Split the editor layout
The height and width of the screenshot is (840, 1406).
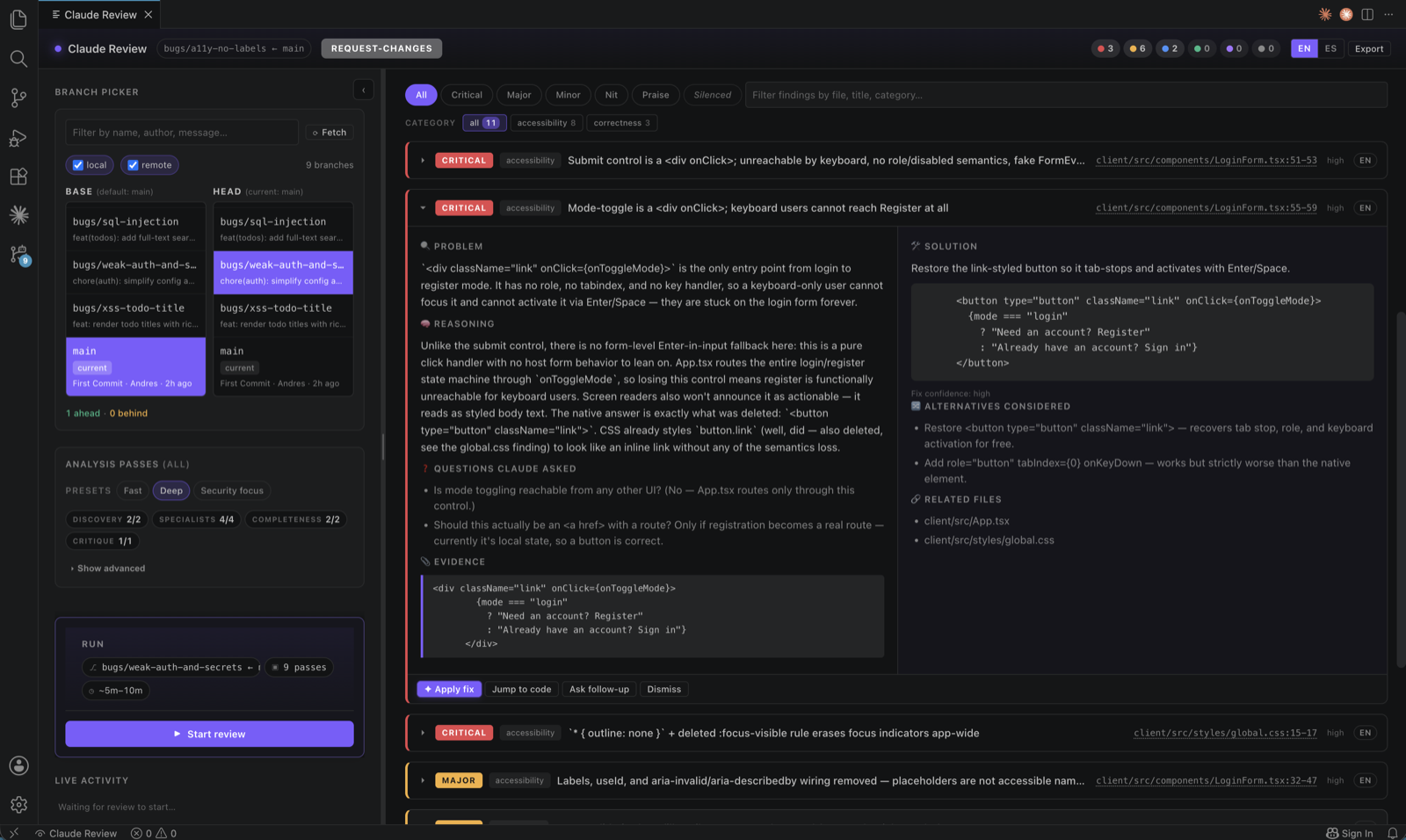[x=1367, y=14]
